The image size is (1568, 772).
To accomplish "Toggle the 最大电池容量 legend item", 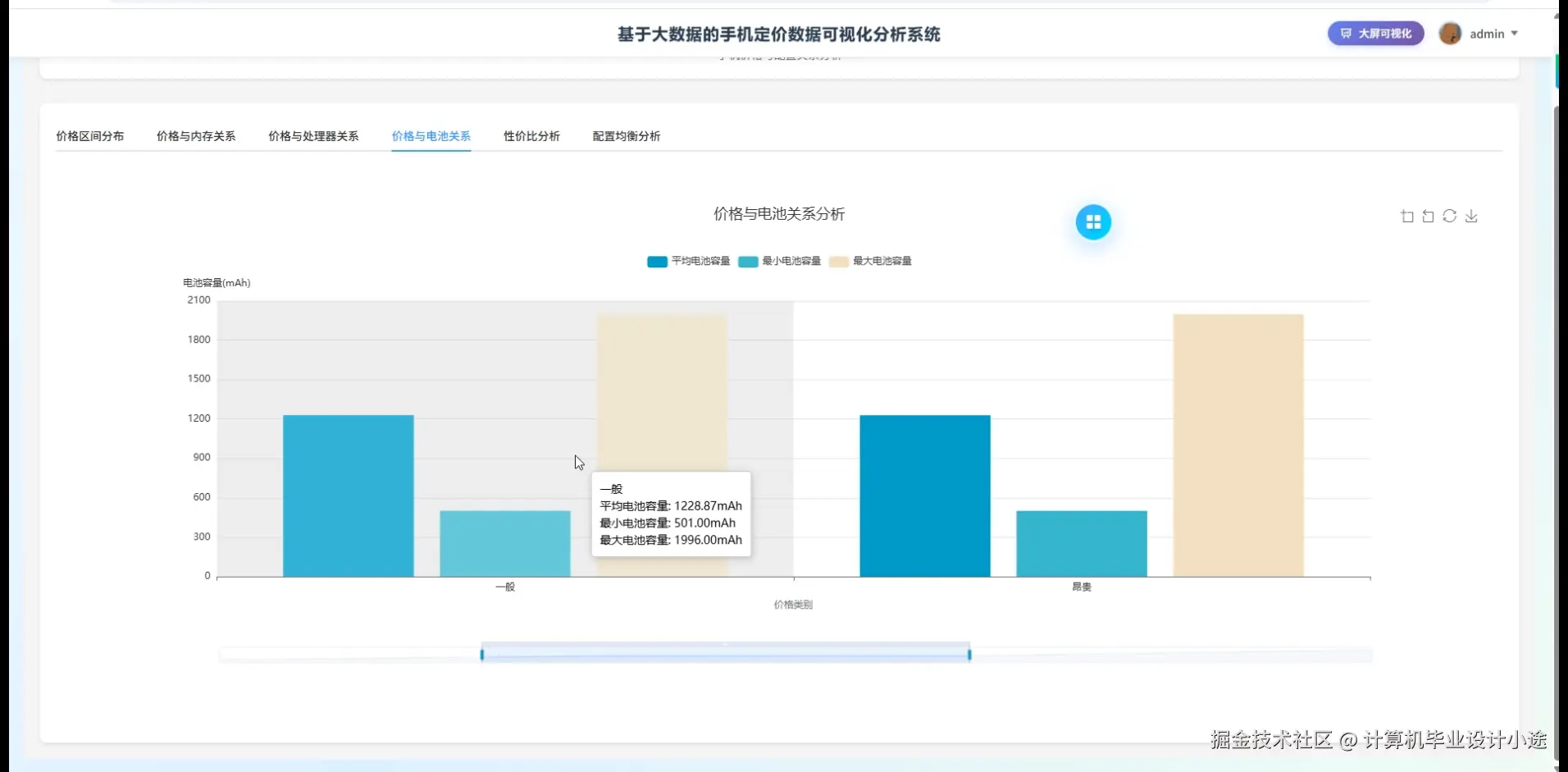I will click(x=871, y=261).
